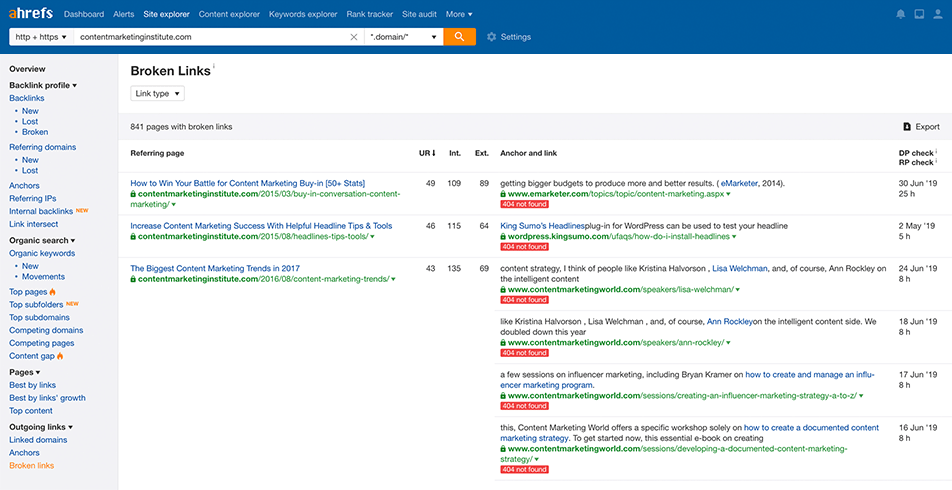Open the user account avatar icon
Image resolution: width=952 pixels, height=490 pixels.
pos(938,14)
